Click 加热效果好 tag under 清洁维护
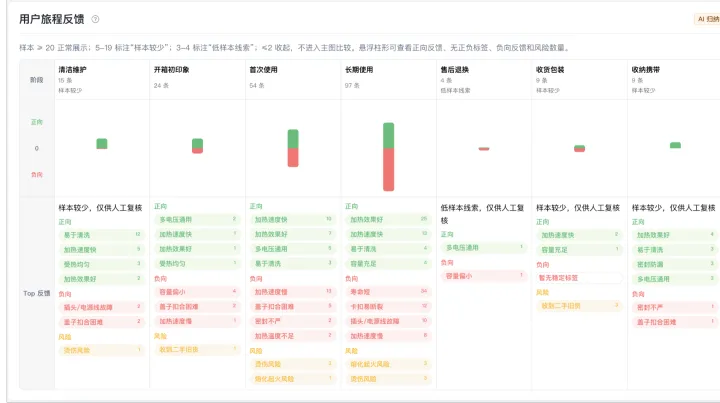Screen dimensions: 720x403 tap(102, 279)
